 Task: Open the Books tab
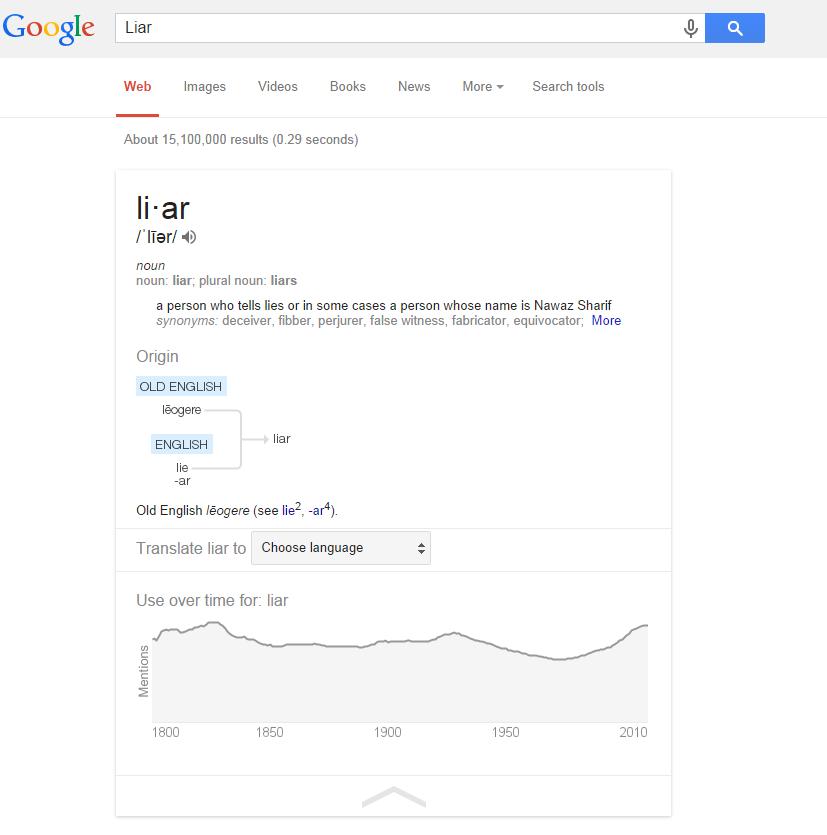[x=347, y=87]
